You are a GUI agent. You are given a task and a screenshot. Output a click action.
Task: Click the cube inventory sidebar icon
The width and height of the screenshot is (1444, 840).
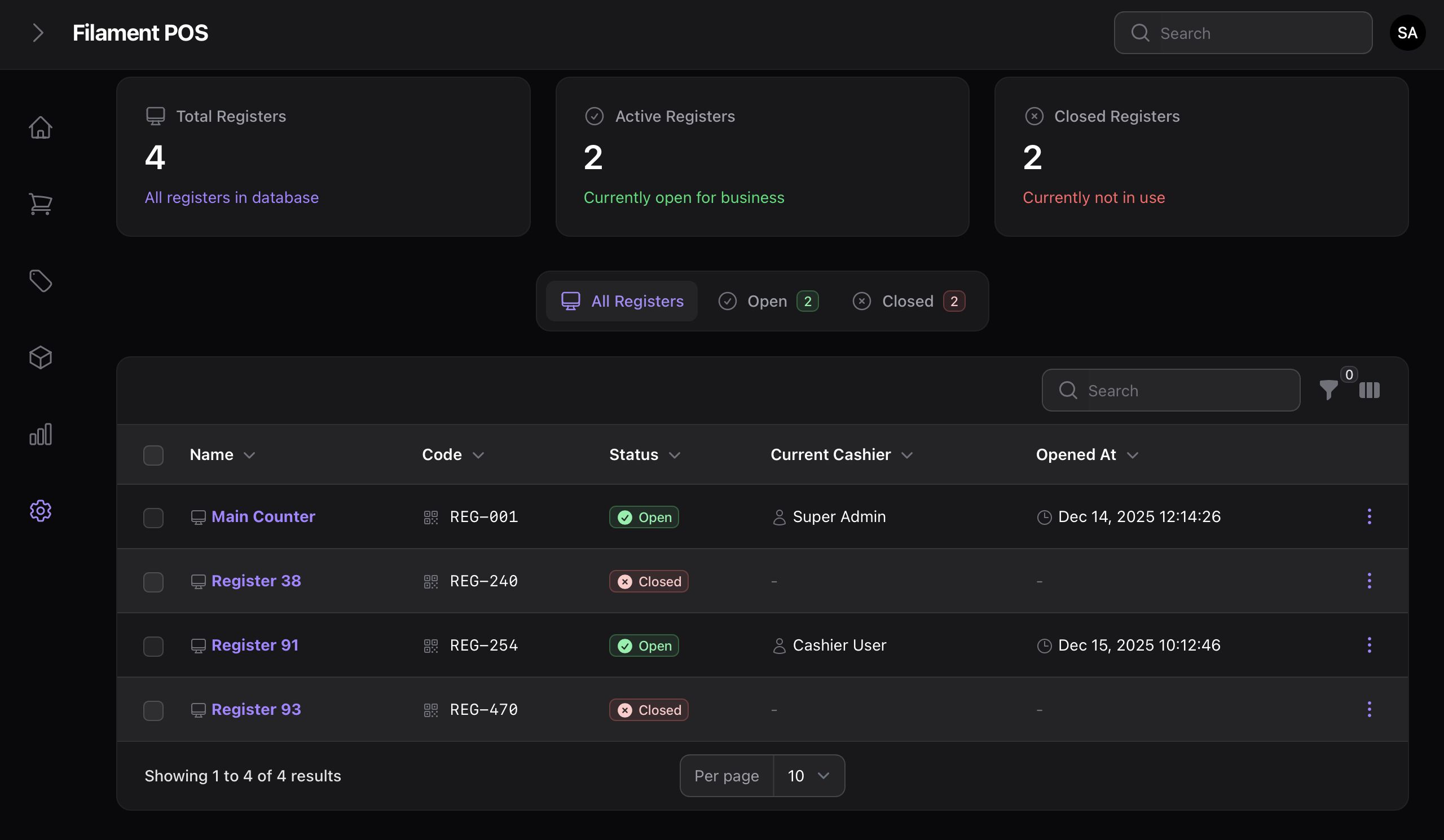[x=40, y=357]
